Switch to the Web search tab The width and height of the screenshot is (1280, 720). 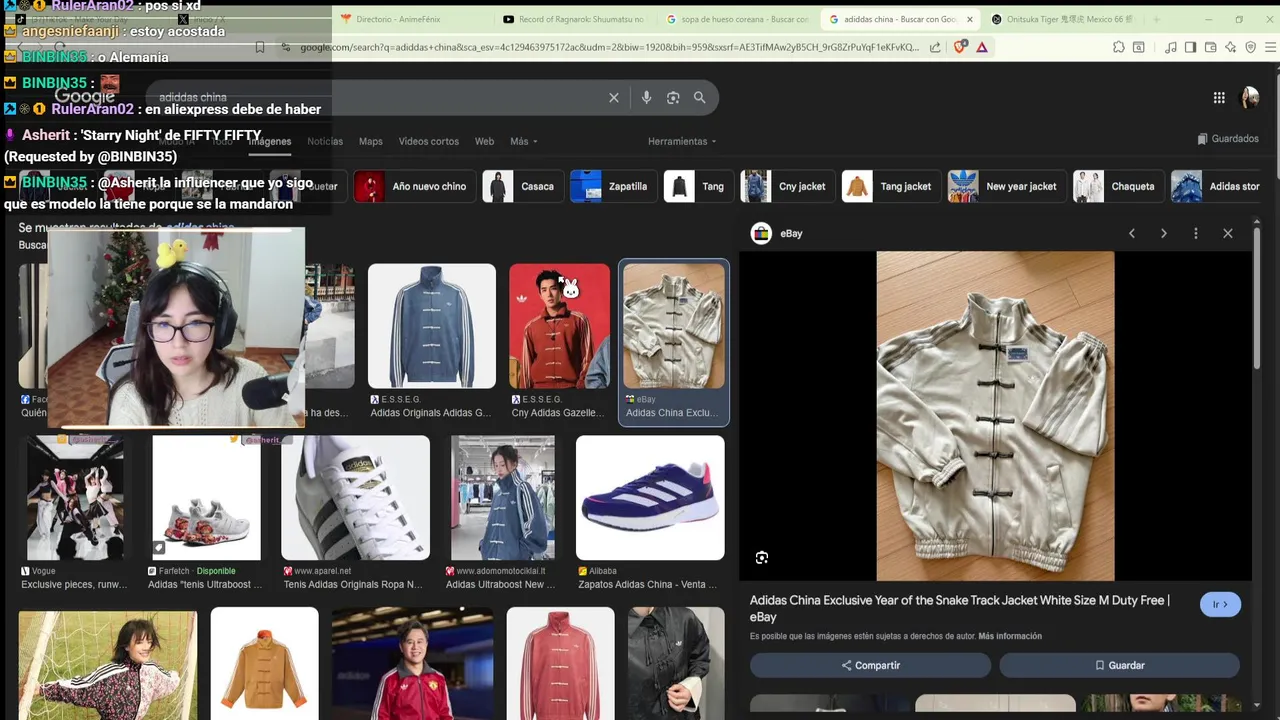click(x=485, y=141)
